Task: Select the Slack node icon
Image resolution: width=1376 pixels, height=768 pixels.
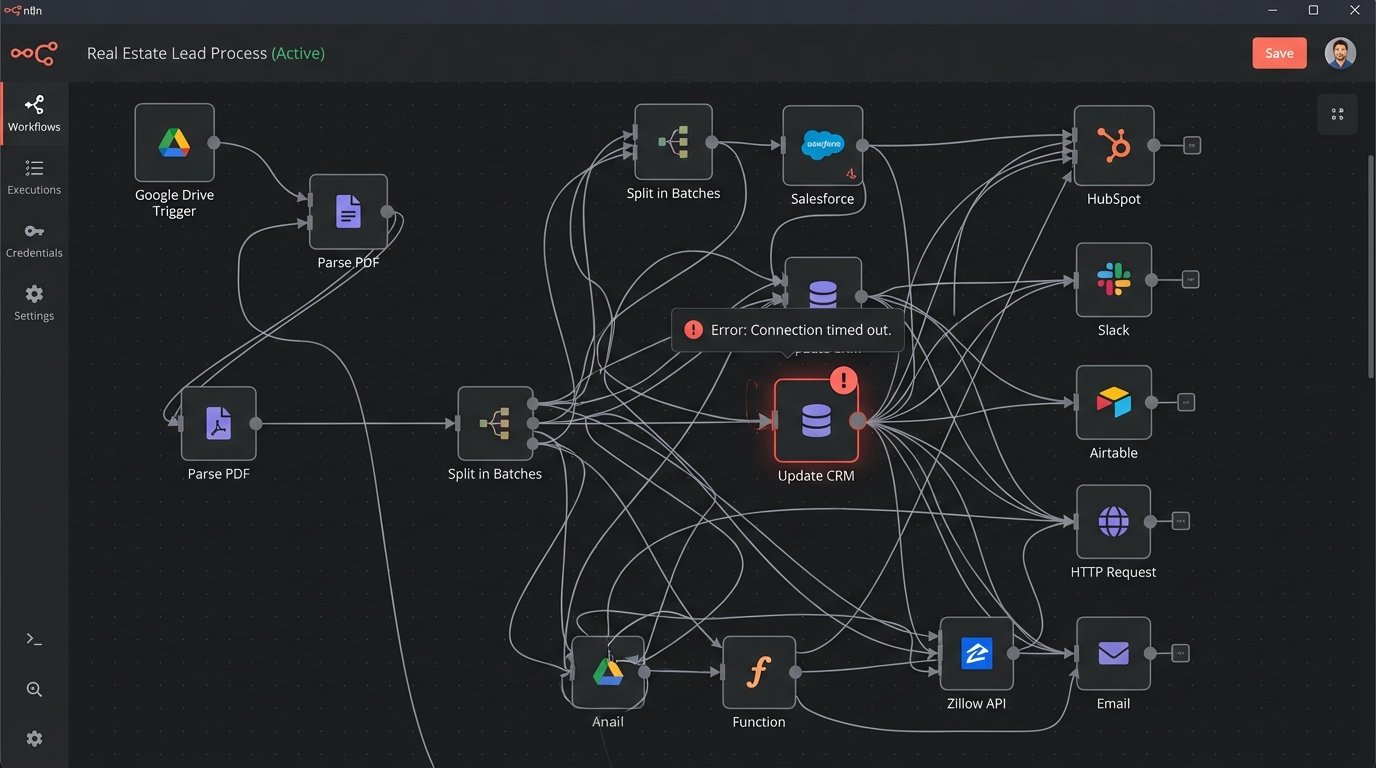Action: (1113, 280)
